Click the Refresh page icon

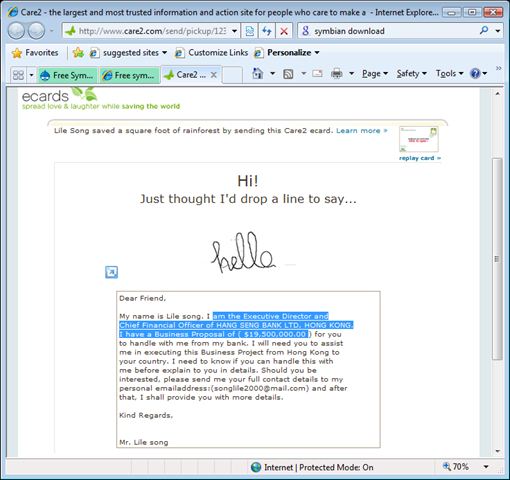(267, 31)
